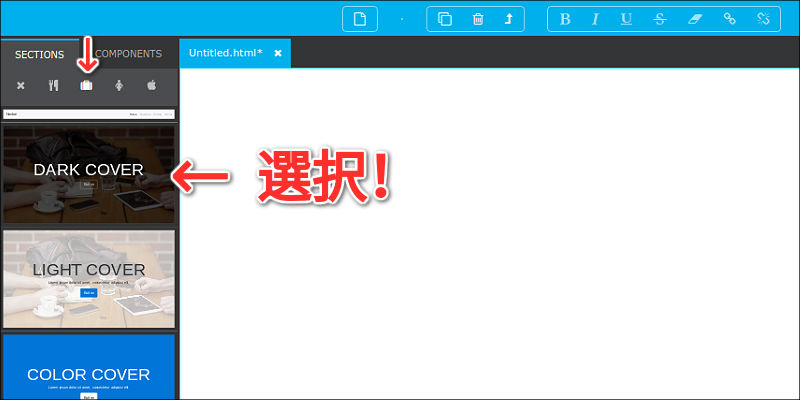Select the Dark Cover section thumbnail
The width and height of the screenshot is (800, 400).
tap(89, 174)
